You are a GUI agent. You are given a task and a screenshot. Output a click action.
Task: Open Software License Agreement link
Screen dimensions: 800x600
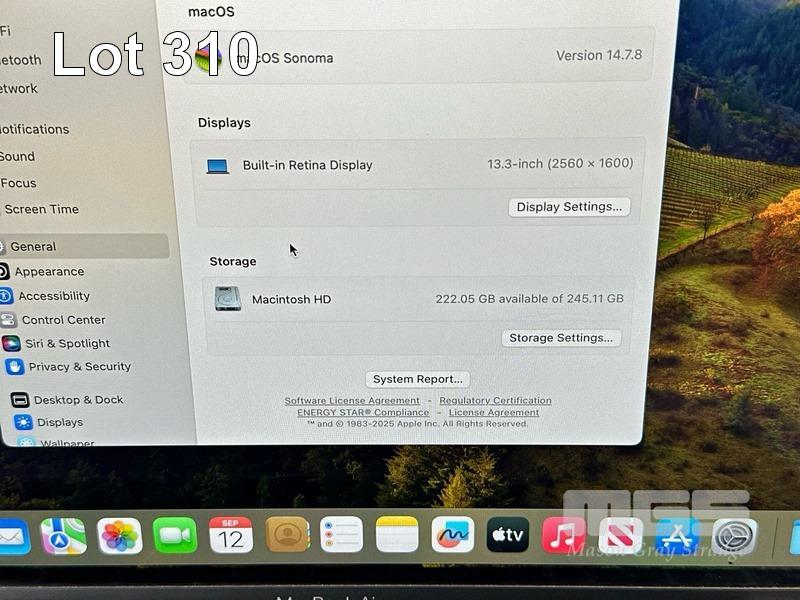[x=352, y=401]
